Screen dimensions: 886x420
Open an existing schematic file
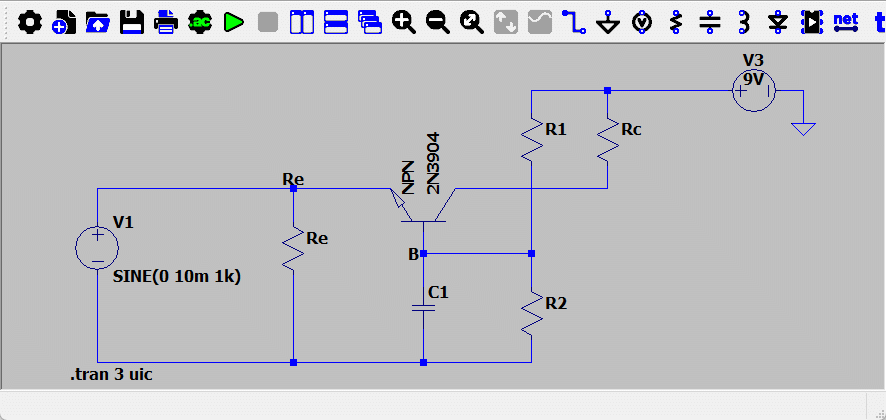98,22
